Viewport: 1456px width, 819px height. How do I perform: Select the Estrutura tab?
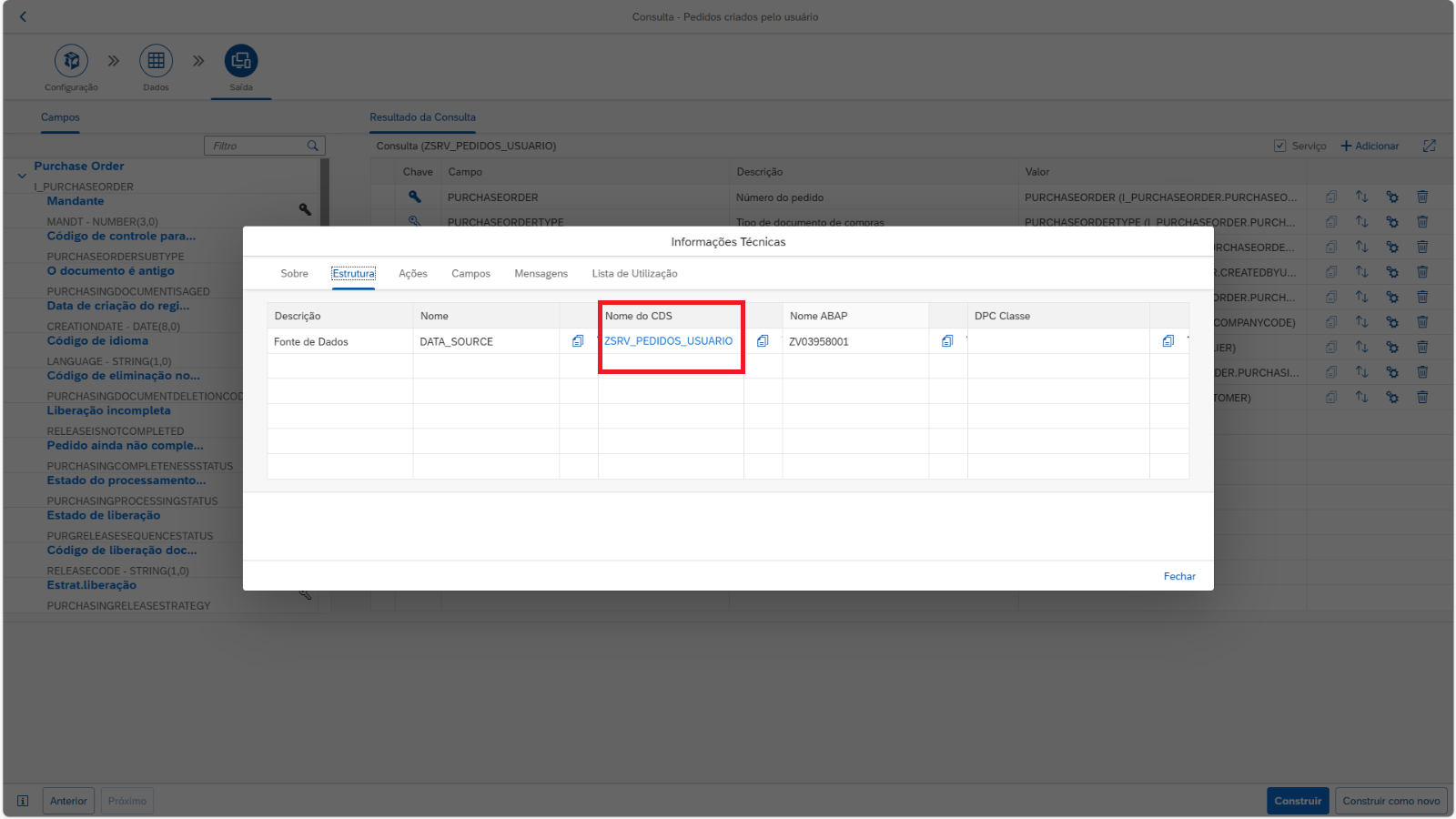(353, 273)
